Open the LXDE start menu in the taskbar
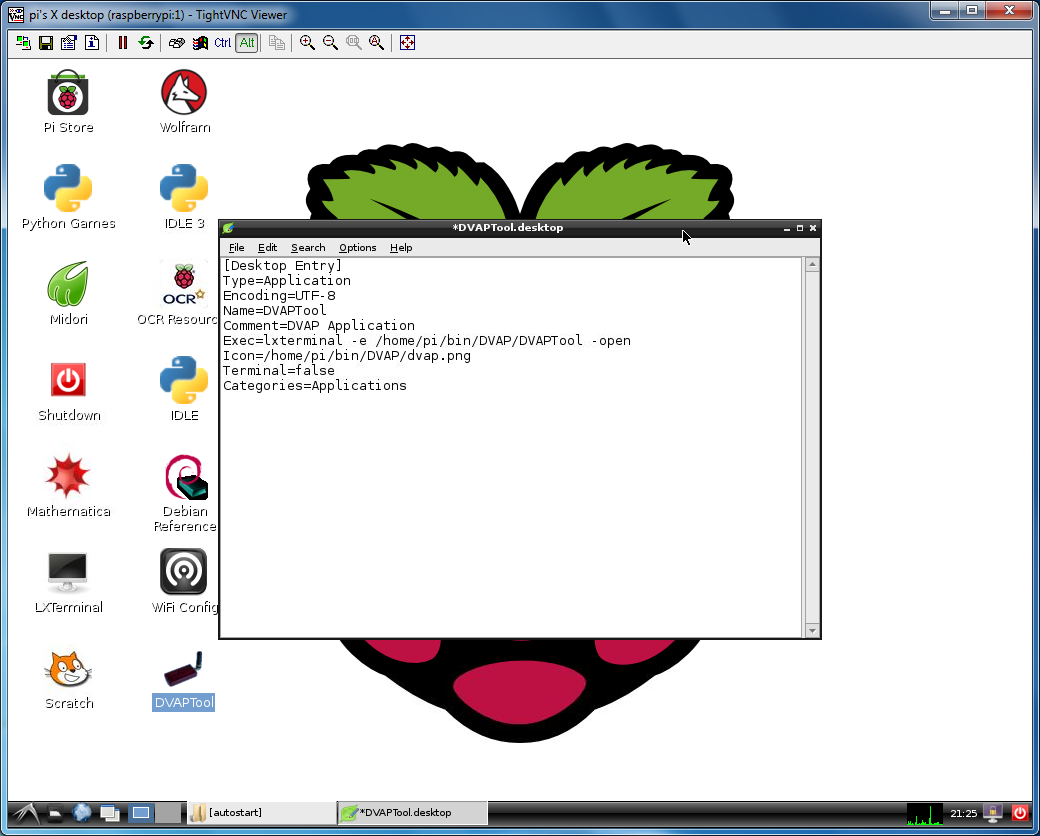Image resolution: width=1040 pixels, height=836 pixels. (25, 813)
